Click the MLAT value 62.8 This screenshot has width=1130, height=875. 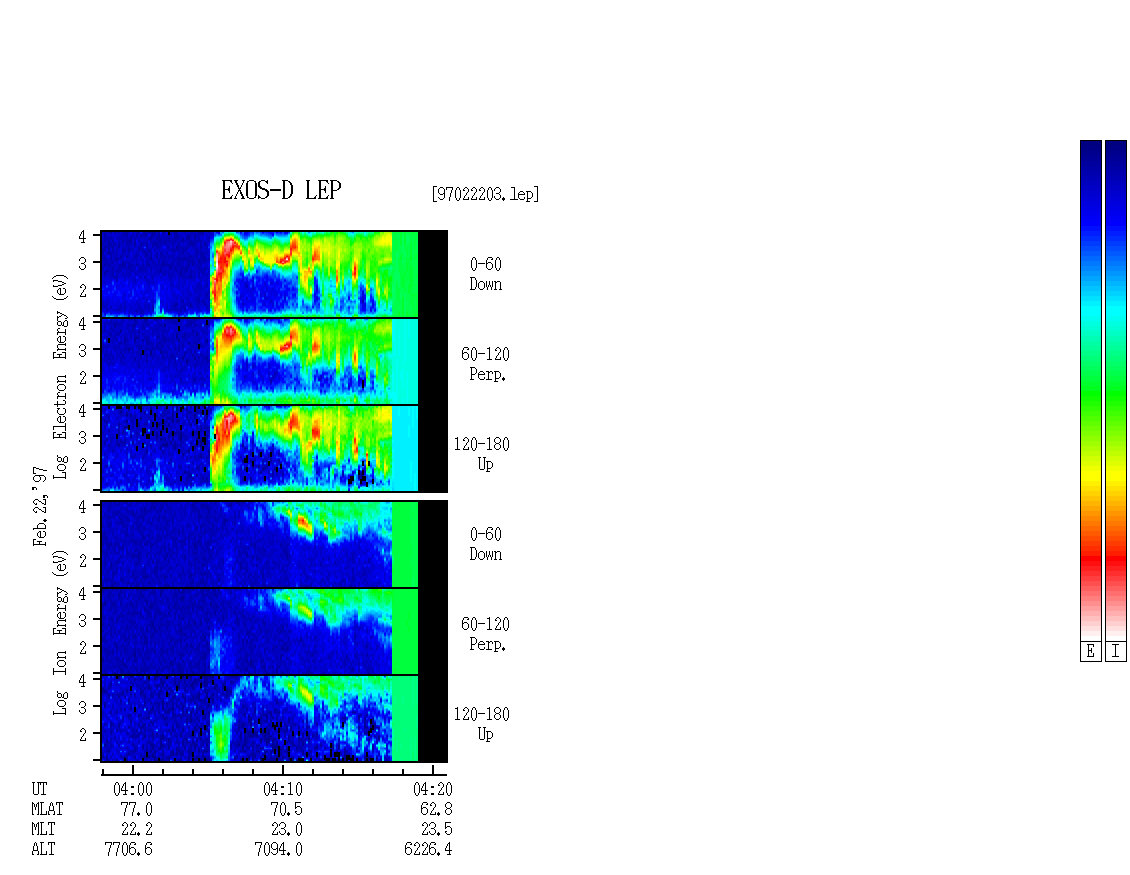point(436,809)
